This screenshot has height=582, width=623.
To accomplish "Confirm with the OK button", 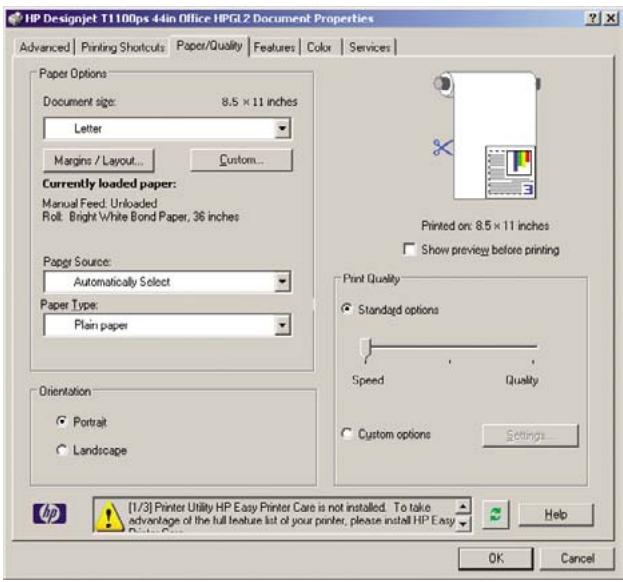I will 496,558.
